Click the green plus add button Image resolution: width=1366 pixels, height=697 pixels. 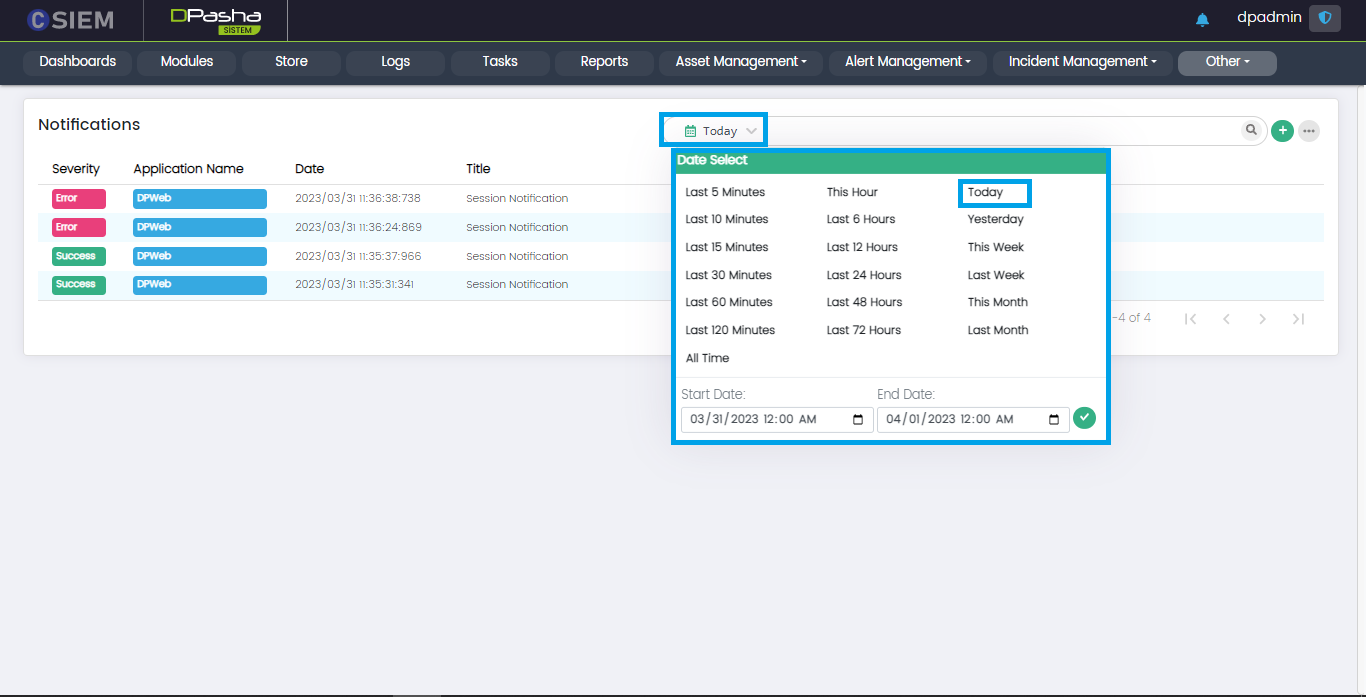[x=1282, y=131]
